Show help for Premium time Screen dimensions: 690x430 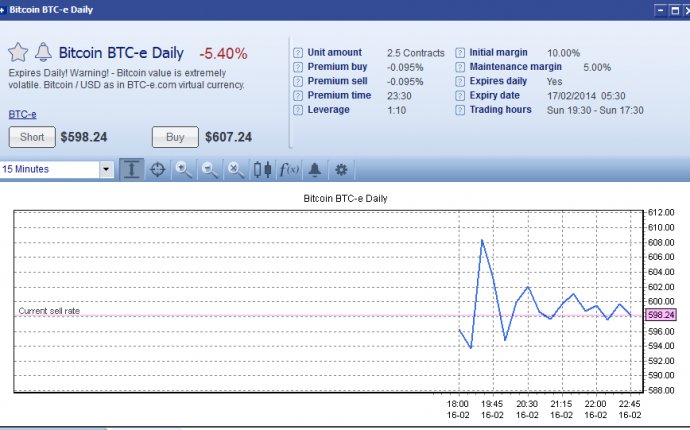[x=298, y=96]
